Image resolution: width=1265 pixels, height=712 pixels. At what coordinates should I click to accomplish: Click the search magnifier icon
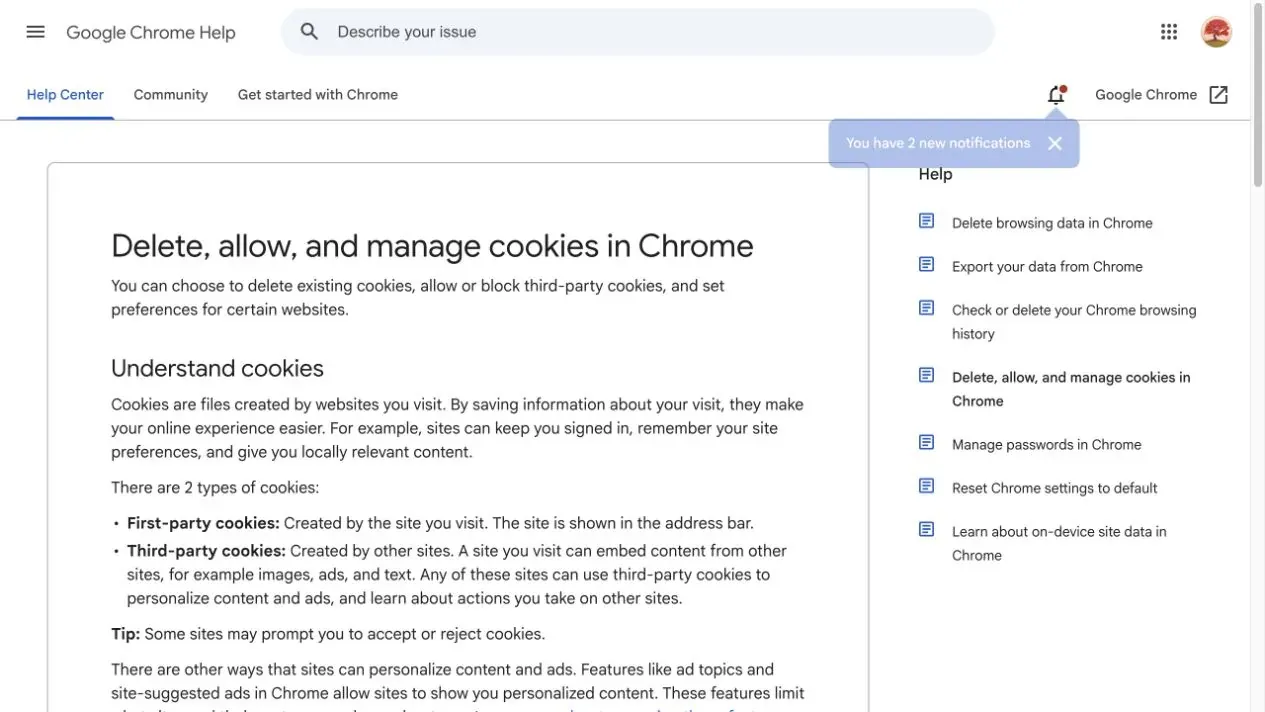point(309,32)
